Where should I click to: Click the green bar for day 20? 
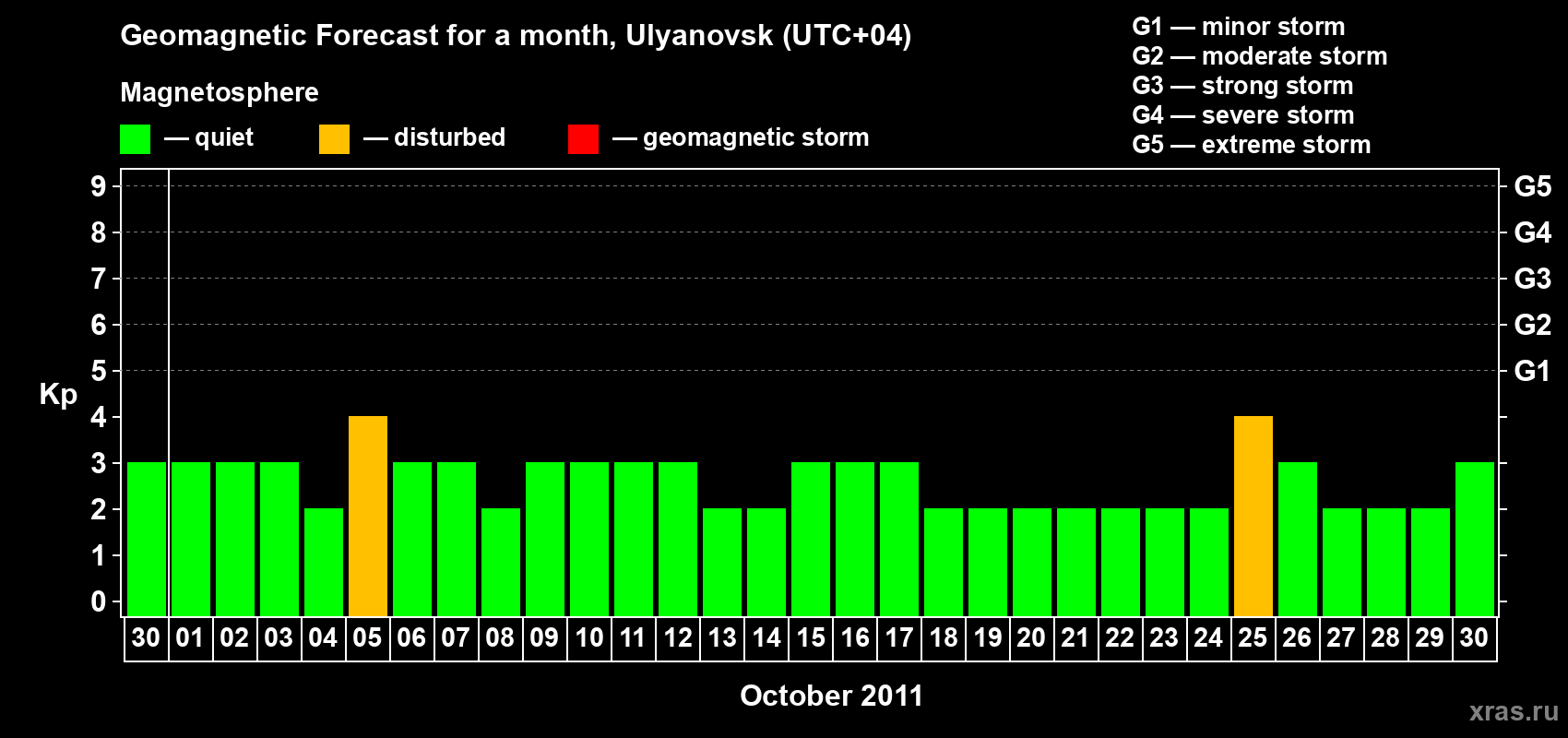1032,562
